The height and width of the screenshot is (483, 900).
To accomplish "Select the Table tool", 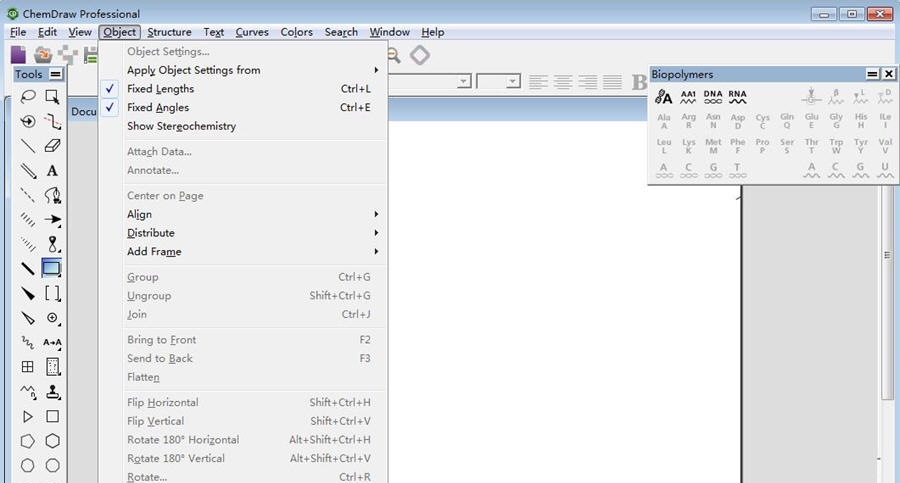I will [28, 368].
